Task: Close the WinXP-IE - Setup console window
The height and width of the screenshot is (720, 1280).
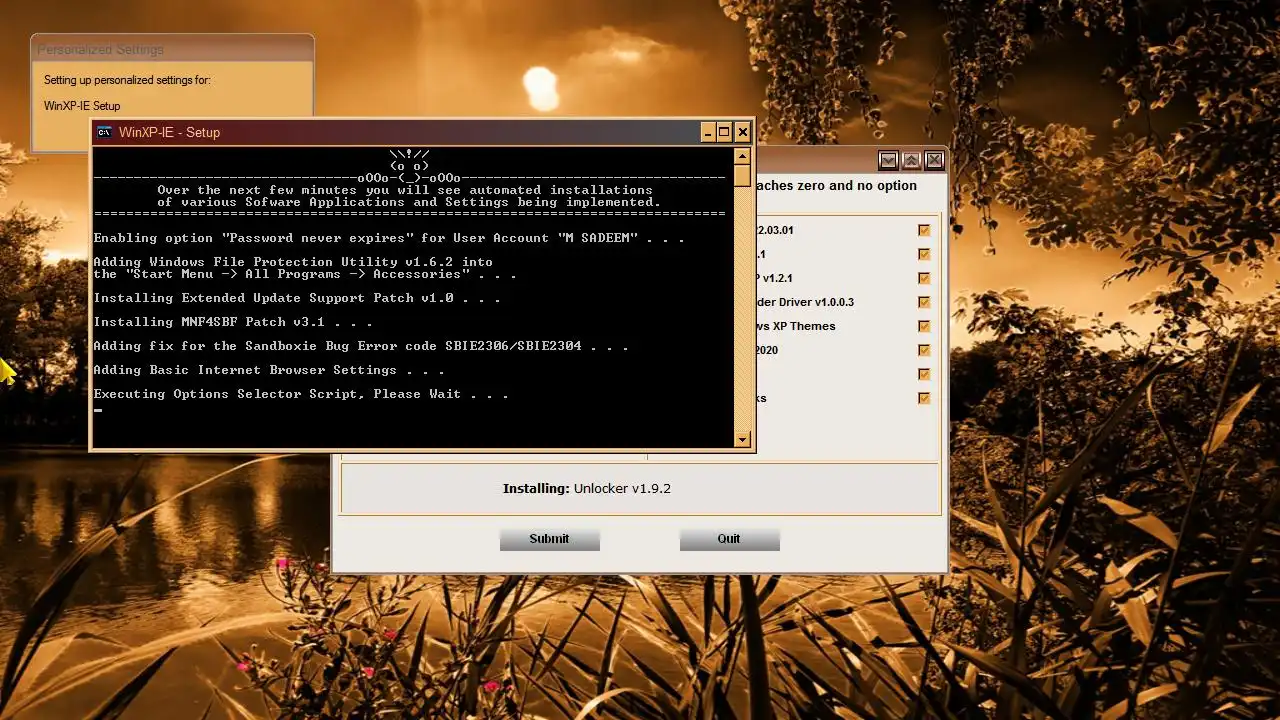Action: tap(742, 132)
